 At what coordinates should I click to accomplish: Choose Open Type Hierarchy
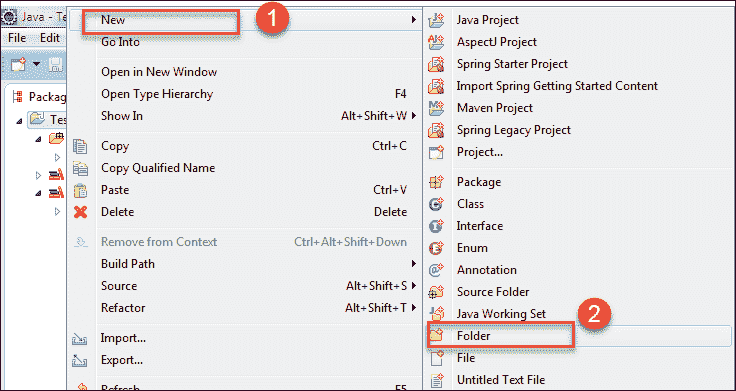coord(157,94)
